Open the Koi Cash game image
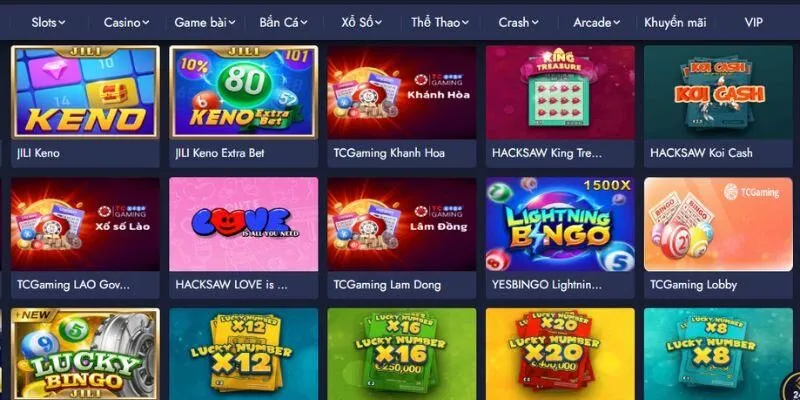The image size is (800, 400). click(x=718, y=92)
